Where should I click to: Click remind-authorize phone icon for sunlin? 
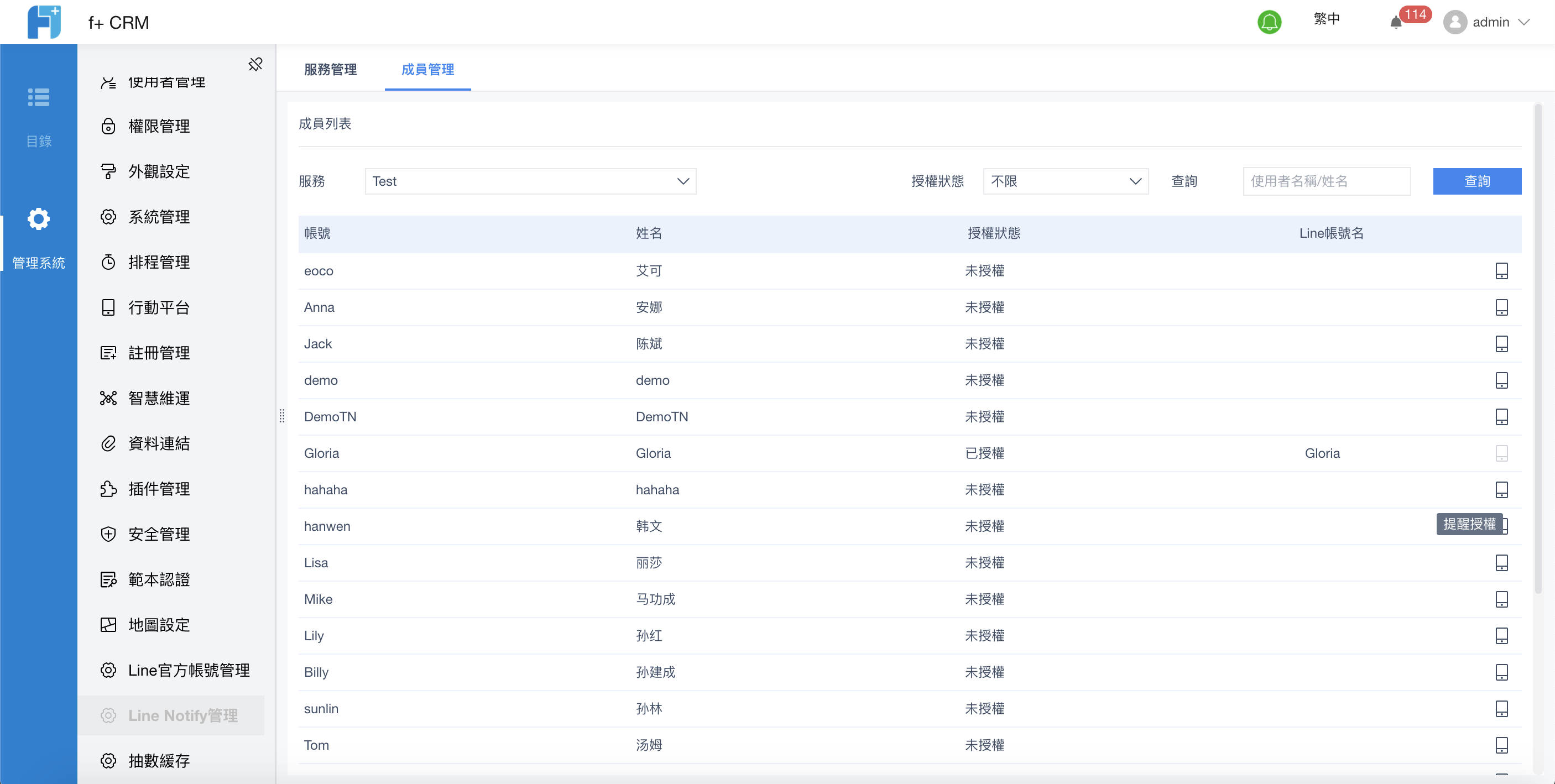pos(1501,709)
